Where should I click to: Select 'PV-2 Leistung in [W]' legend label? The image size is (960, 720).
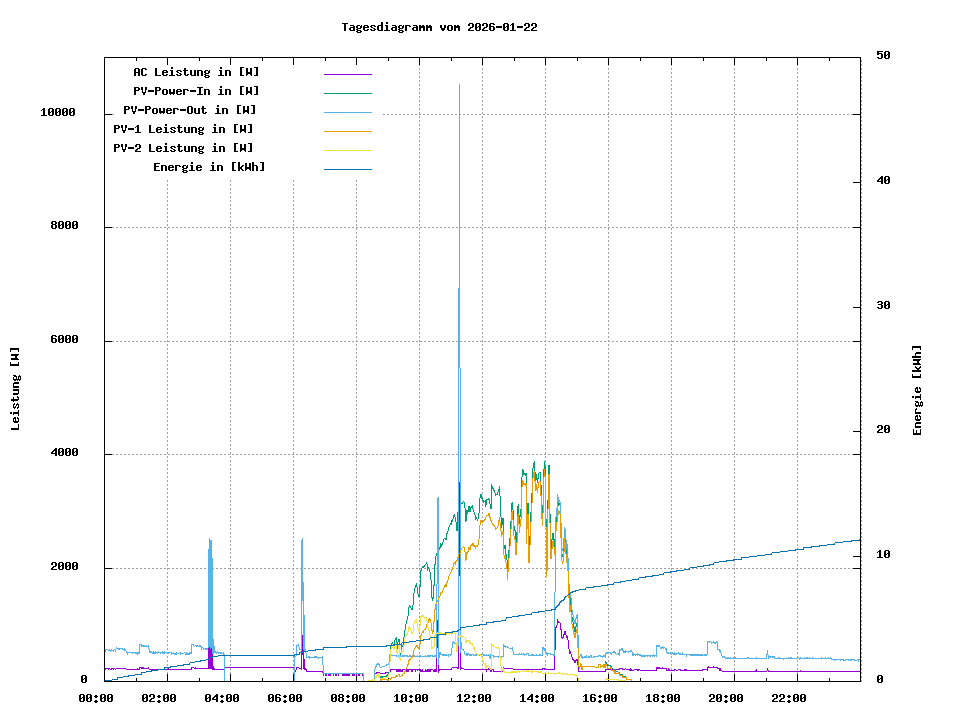click(x=183, y=148)
